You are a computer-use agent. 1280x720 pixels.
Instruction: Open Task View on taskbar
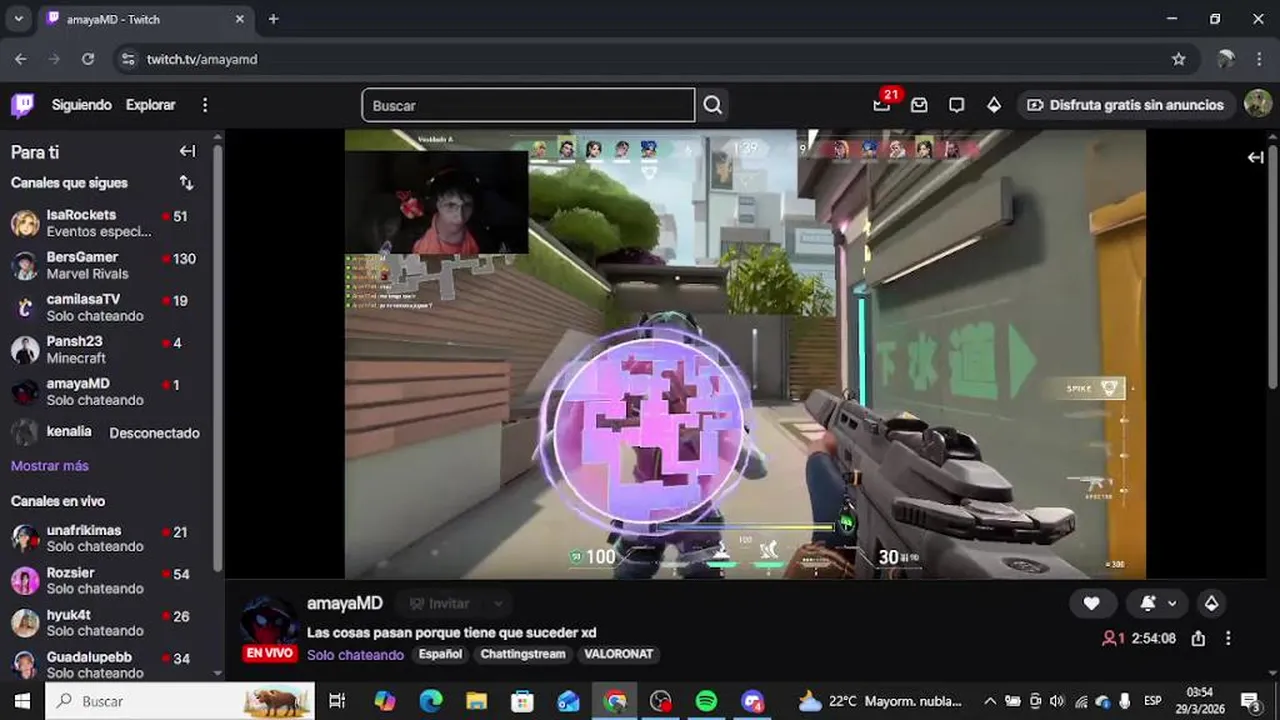click(337, 701)
